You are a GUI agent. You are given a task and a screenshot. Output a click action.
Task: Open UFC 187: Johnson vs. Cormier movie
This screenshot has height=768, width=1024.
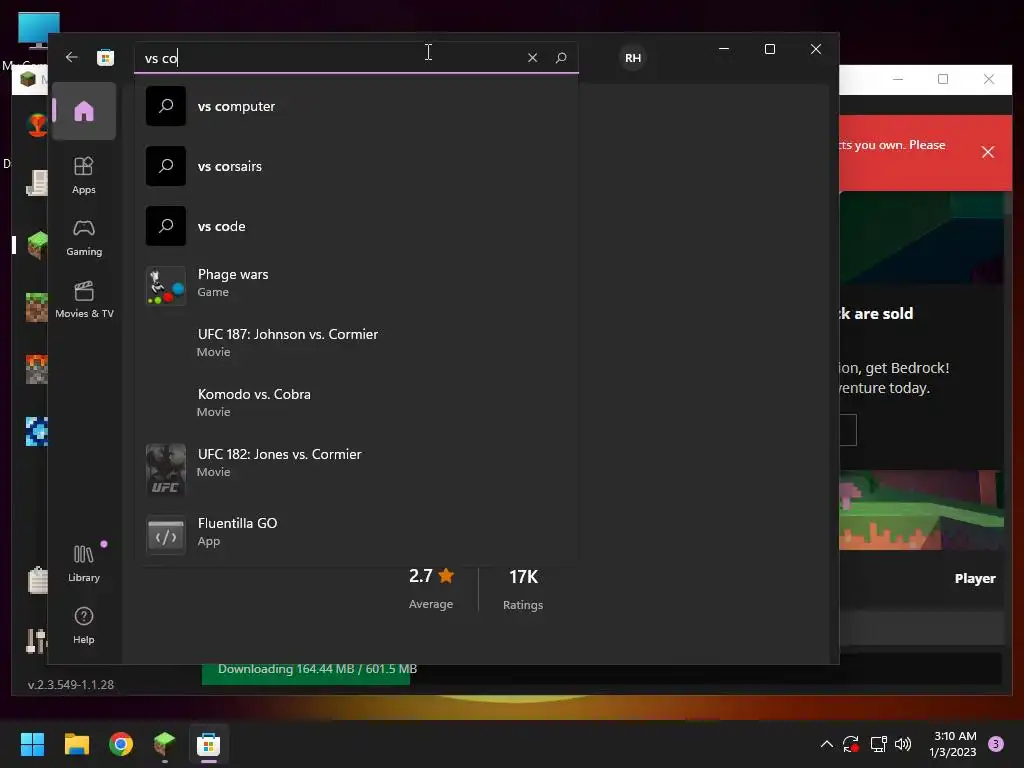tap(356, 342)
